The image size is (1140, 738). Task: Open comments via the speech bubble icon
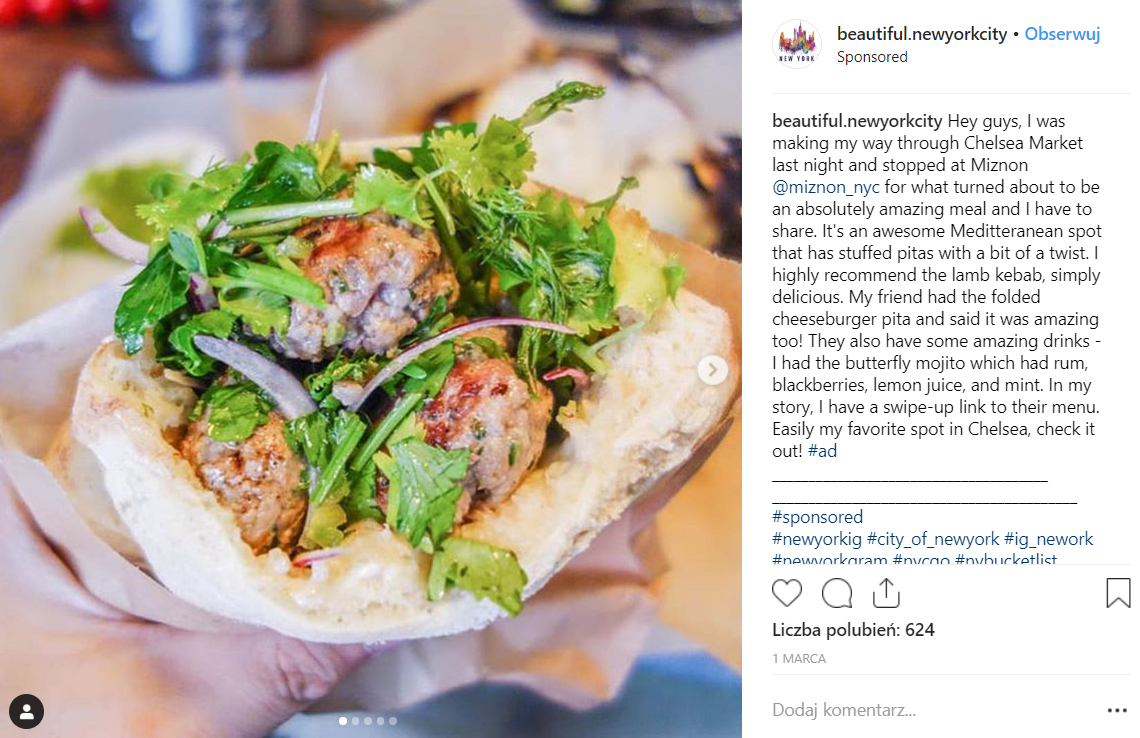tap(837, 593)
